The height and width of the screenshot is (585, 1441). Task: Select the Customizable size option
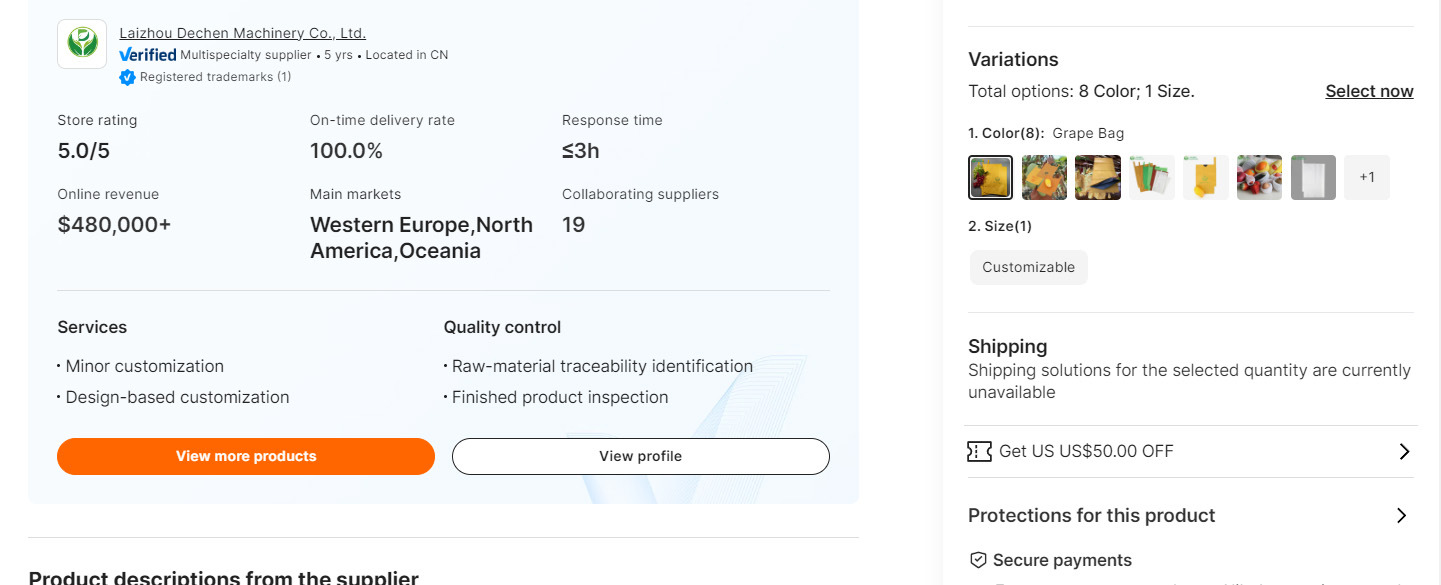click(1028, 267)
